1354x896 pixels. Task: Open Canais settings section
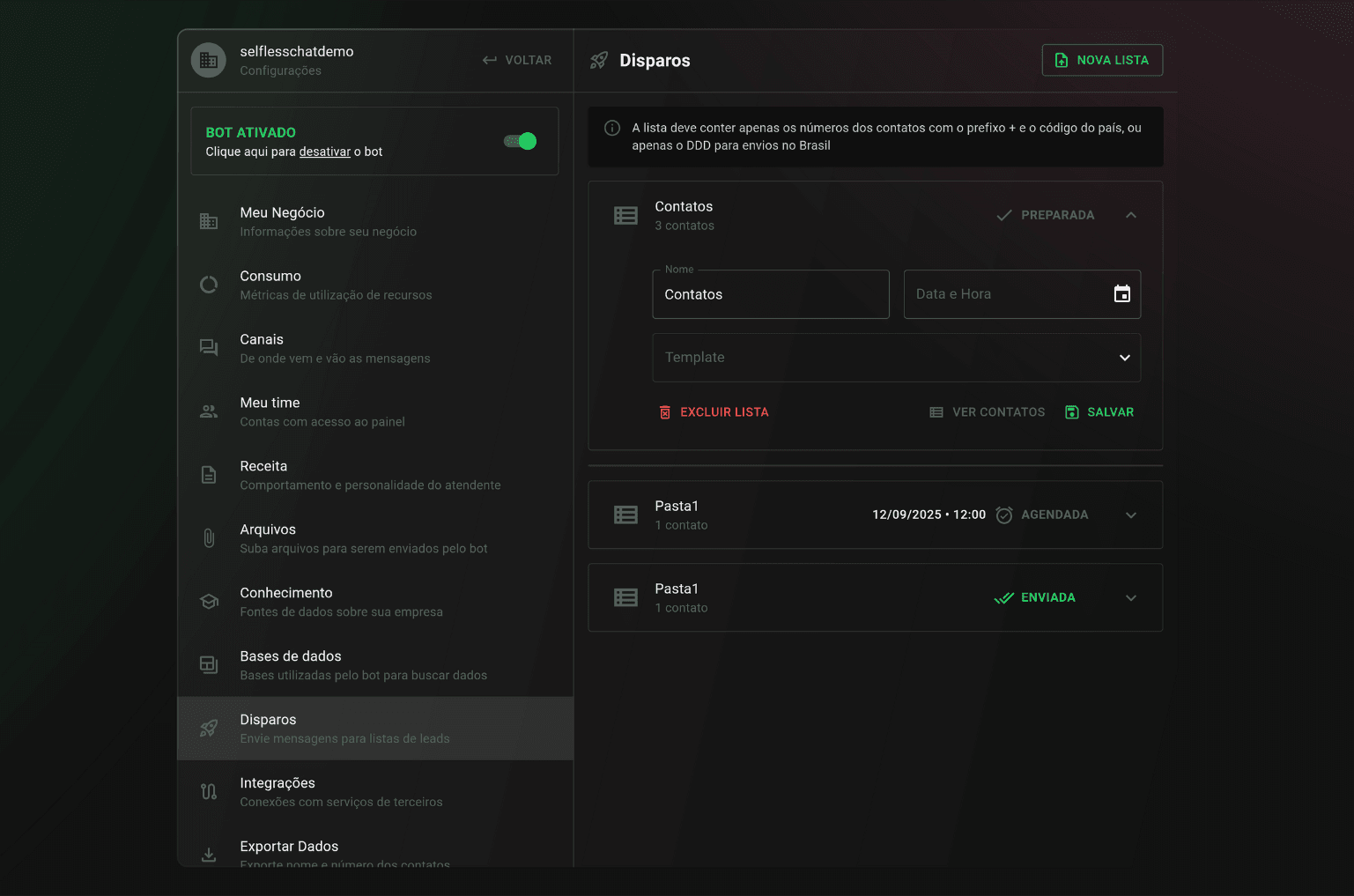point(376,348)
